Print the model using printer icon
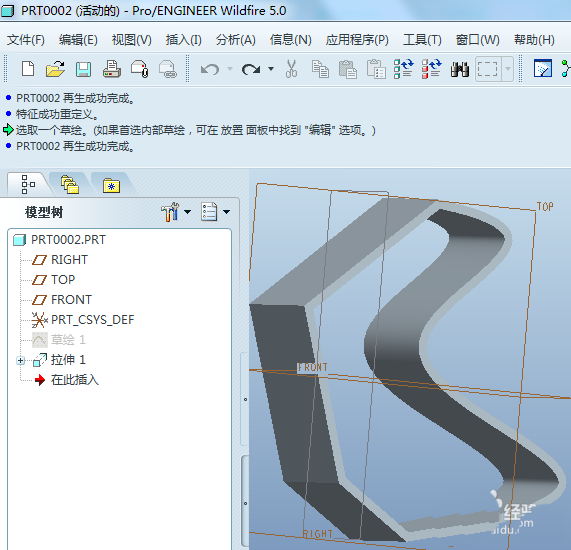The width and height of the screenshot is (571, 550). click(111, 68)
